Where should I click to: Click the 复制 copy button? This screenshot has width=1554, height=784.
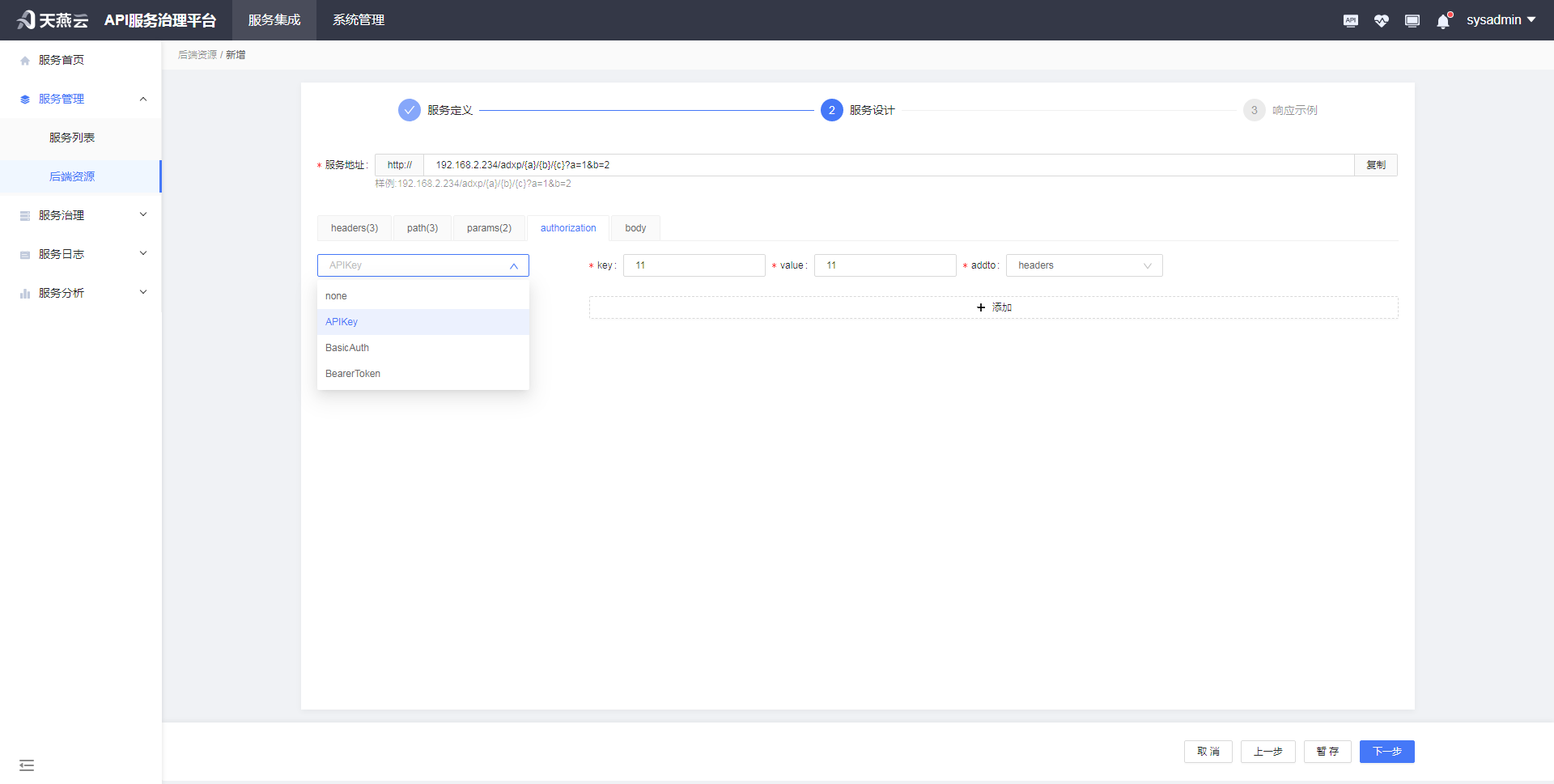pos(1375,165)
